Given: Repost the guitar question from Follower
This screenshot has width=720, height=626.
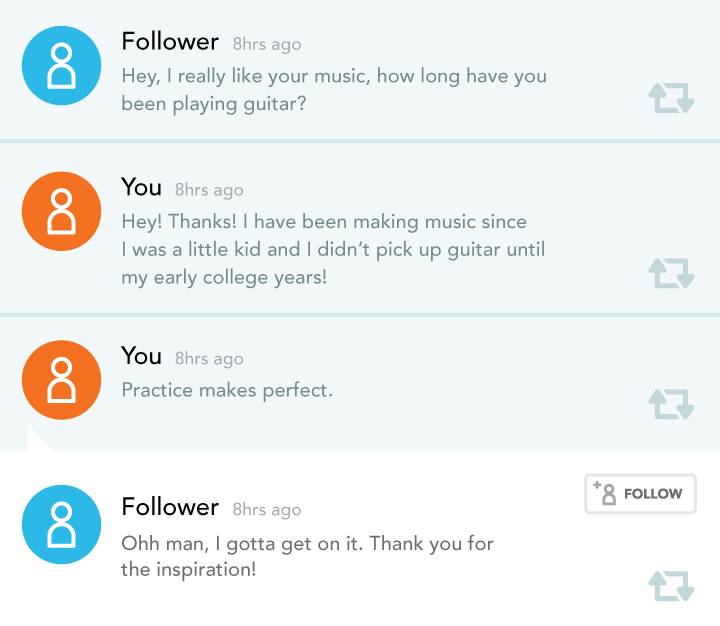Looking at the screenshot, I should [671, 98].
